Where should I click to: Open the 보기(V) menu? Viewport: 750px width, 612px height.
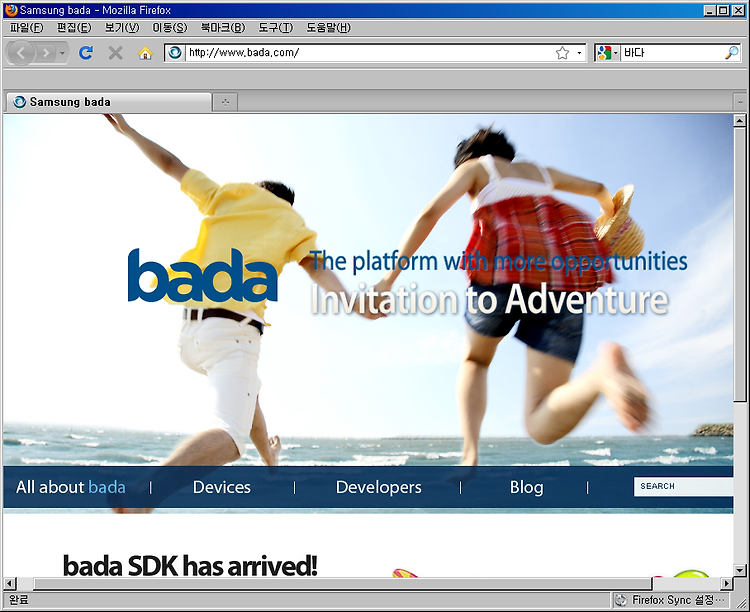(x=122, y=28)
